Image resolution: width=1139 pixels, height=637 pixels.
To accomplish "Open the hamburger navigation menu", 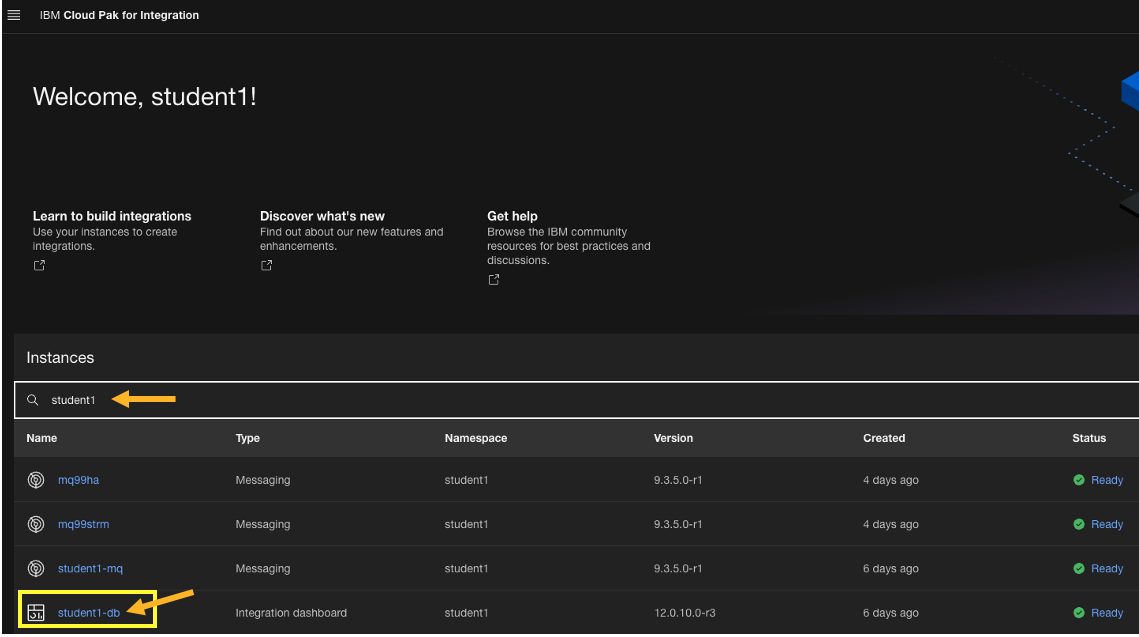I will point(14,15).
